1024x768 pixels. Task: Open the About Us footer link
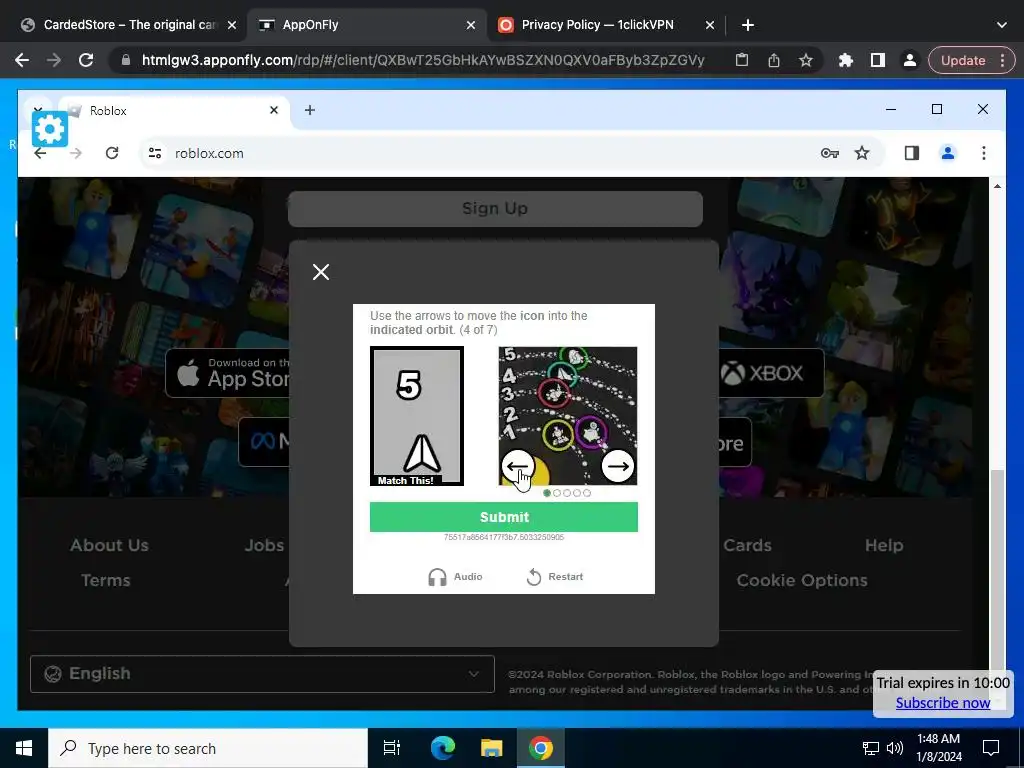click(109, 545)
